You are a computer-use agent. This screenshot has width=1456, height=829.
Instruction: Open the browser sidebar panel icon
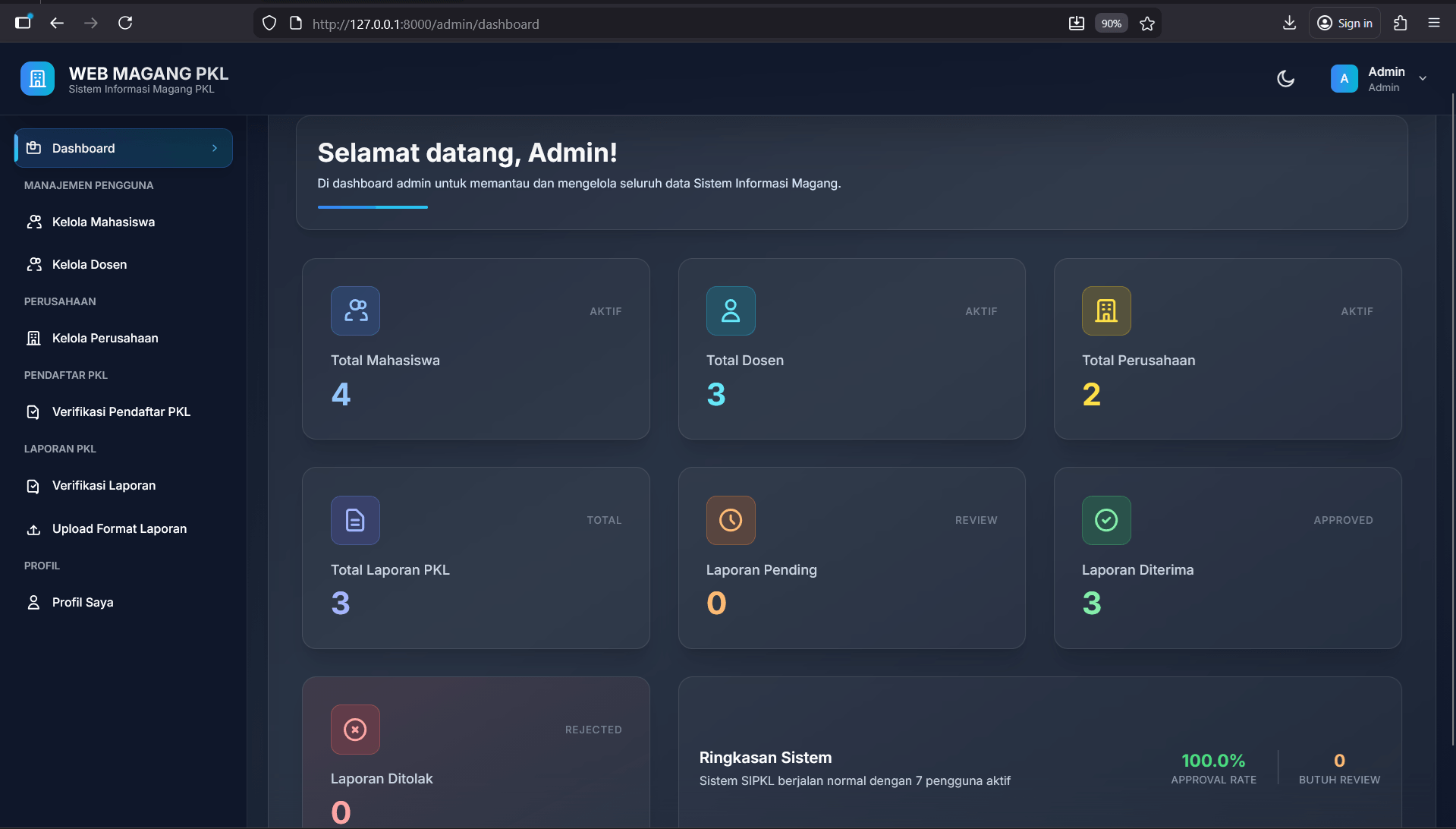coord(24,22)
